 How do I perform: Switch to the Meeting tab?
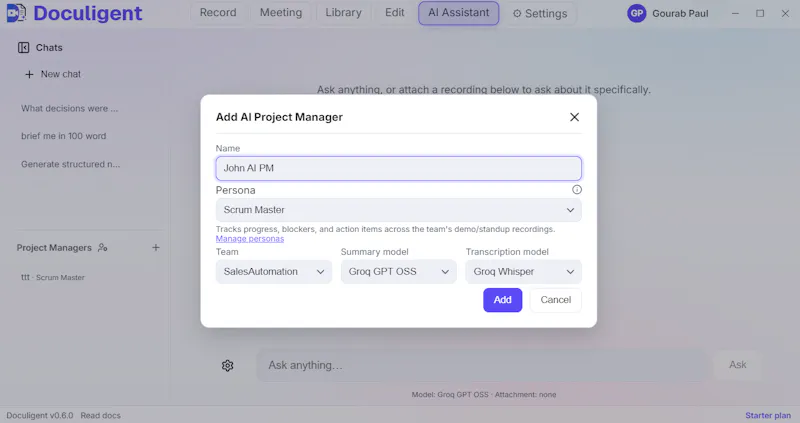click(x=281, y=13)
